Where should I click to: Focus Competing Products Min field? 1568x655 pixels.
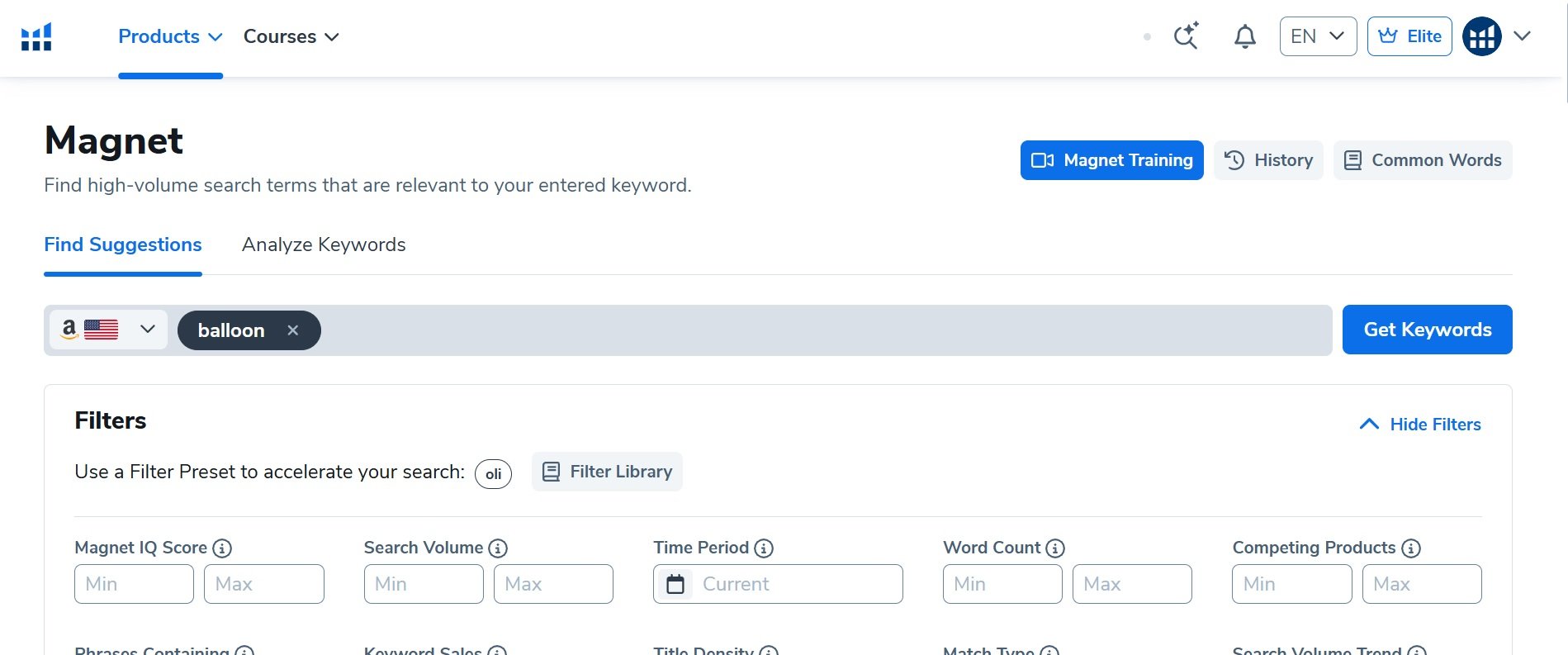[1292, 584]
